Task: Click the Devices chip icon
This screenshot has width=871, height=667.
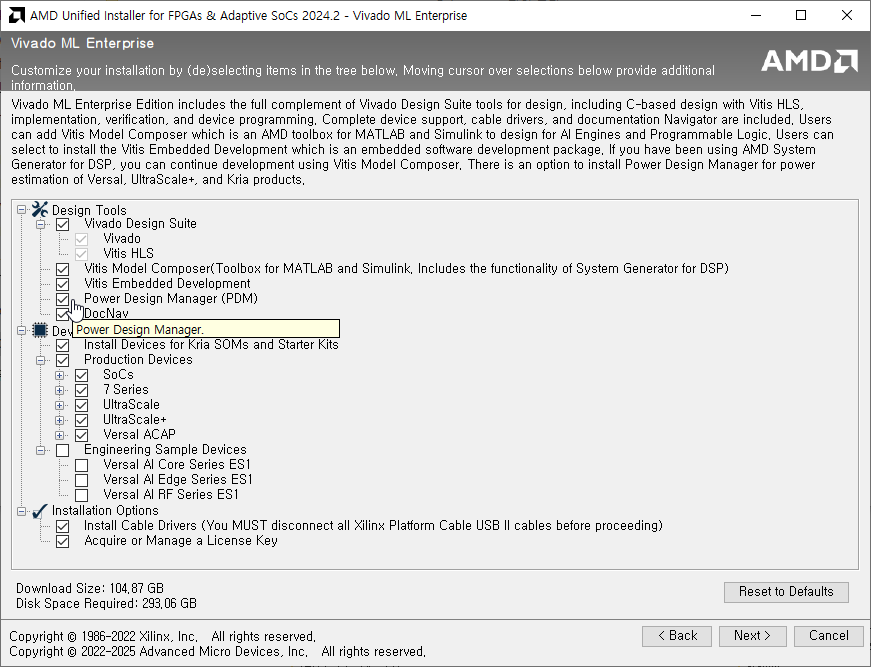Action: point(40,330)
